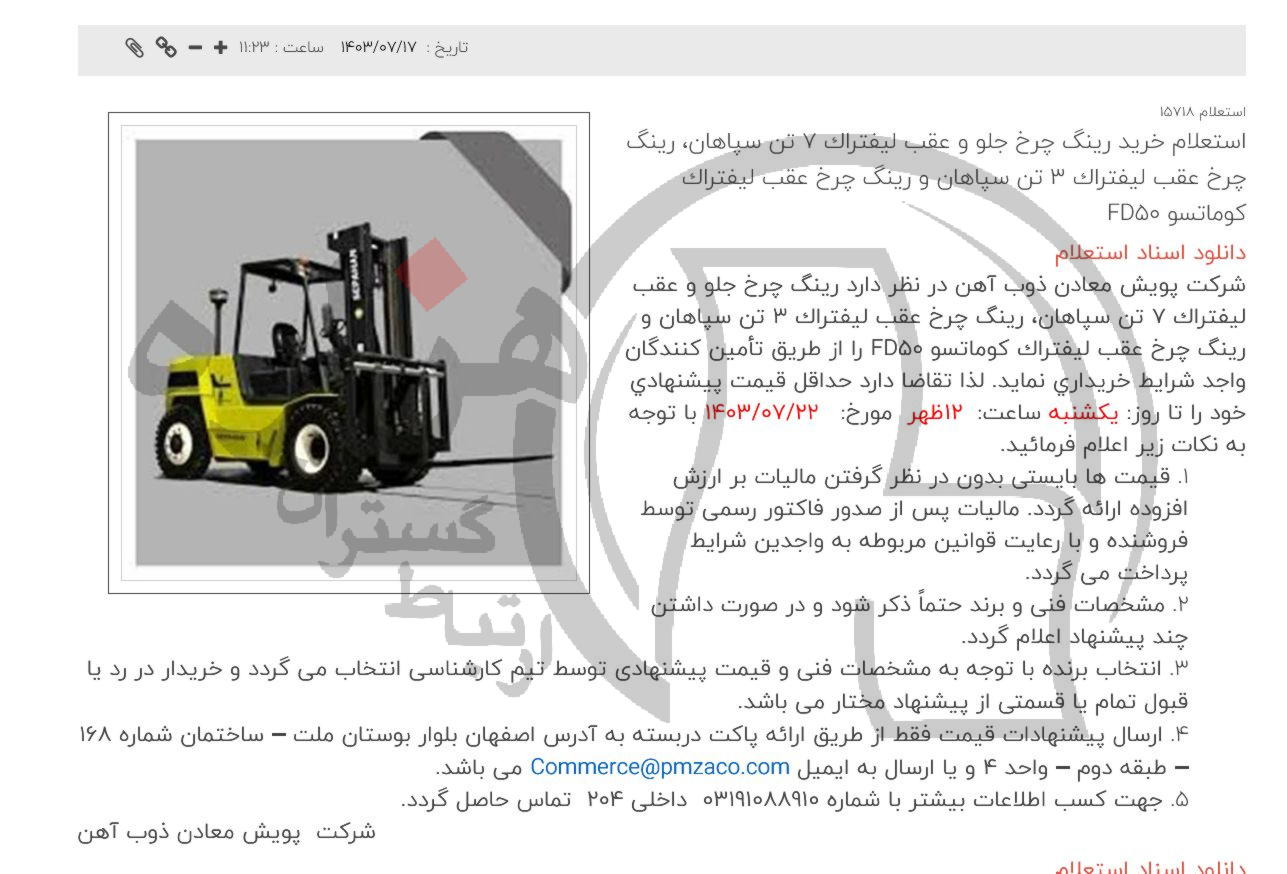
Task: Click the bottom دانلود اسناد استعلام link
Action: (1149, 866)
